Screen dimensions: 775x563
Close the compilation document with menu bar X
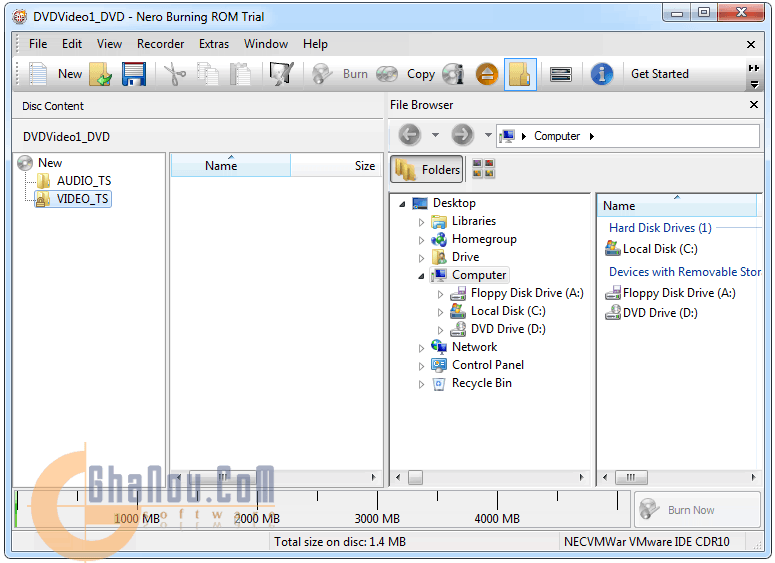click(751, 44)
